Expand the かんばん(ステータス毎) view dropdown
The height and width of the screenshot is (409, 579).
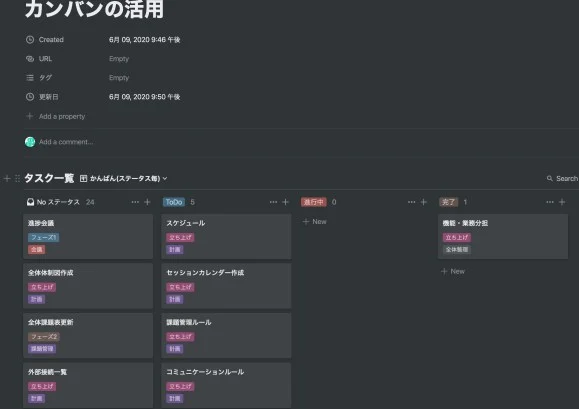[124, 179]
